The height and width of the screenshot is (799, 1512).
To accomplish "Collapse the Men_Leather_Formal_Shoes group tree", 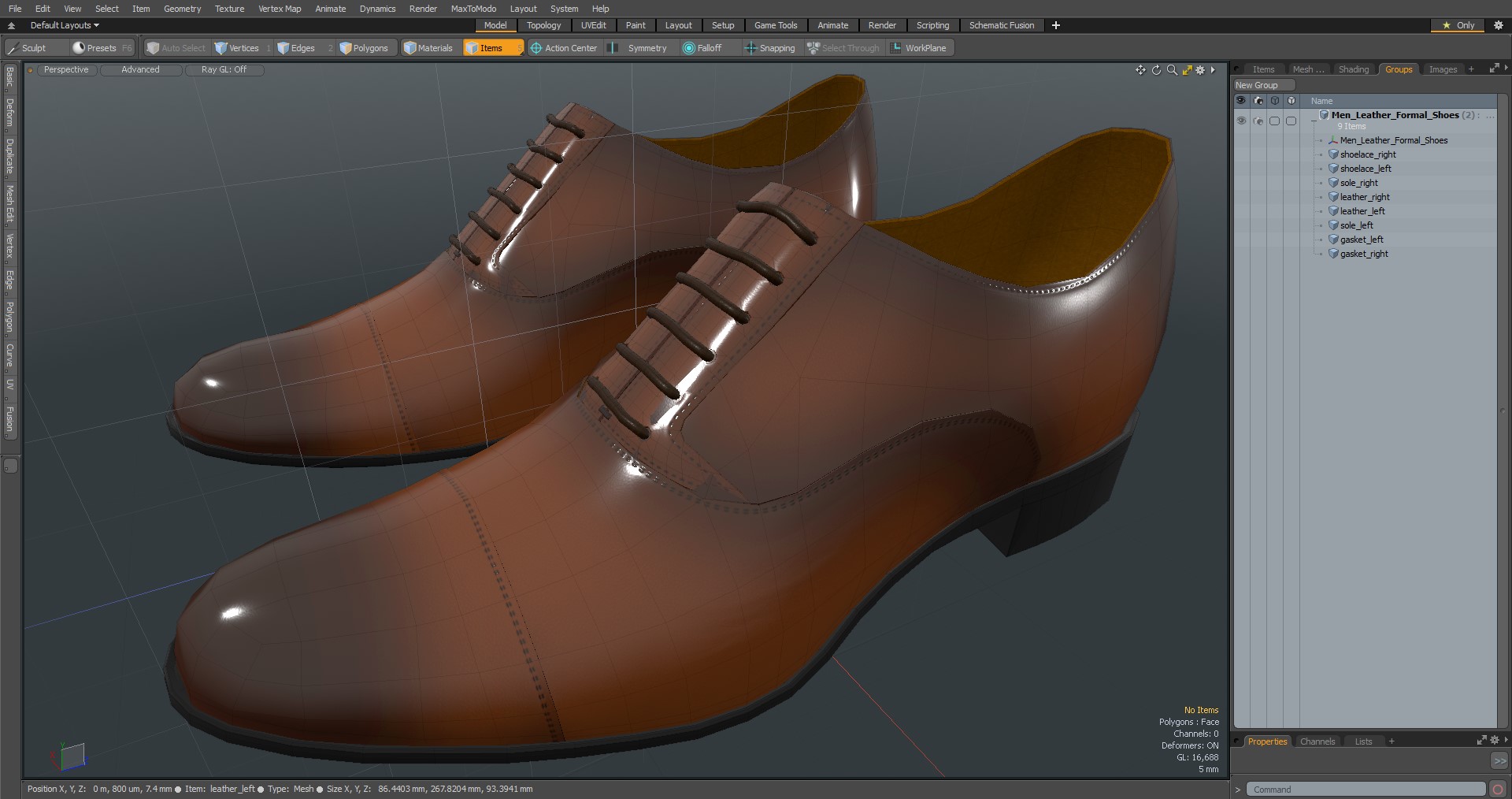I will pyautogui.click(x=1313, y=121).
